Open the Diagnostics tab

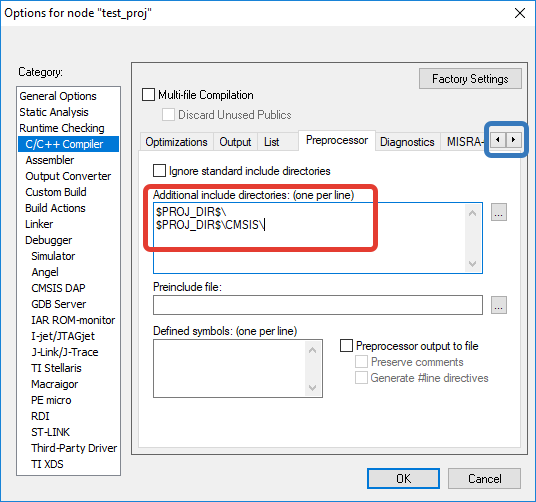click(x=407, y=142)
